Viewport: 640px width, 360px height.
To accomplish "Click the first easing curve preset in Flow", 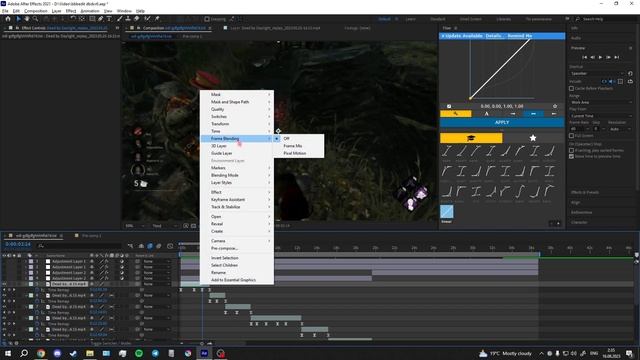I will [x=447, y=151].
